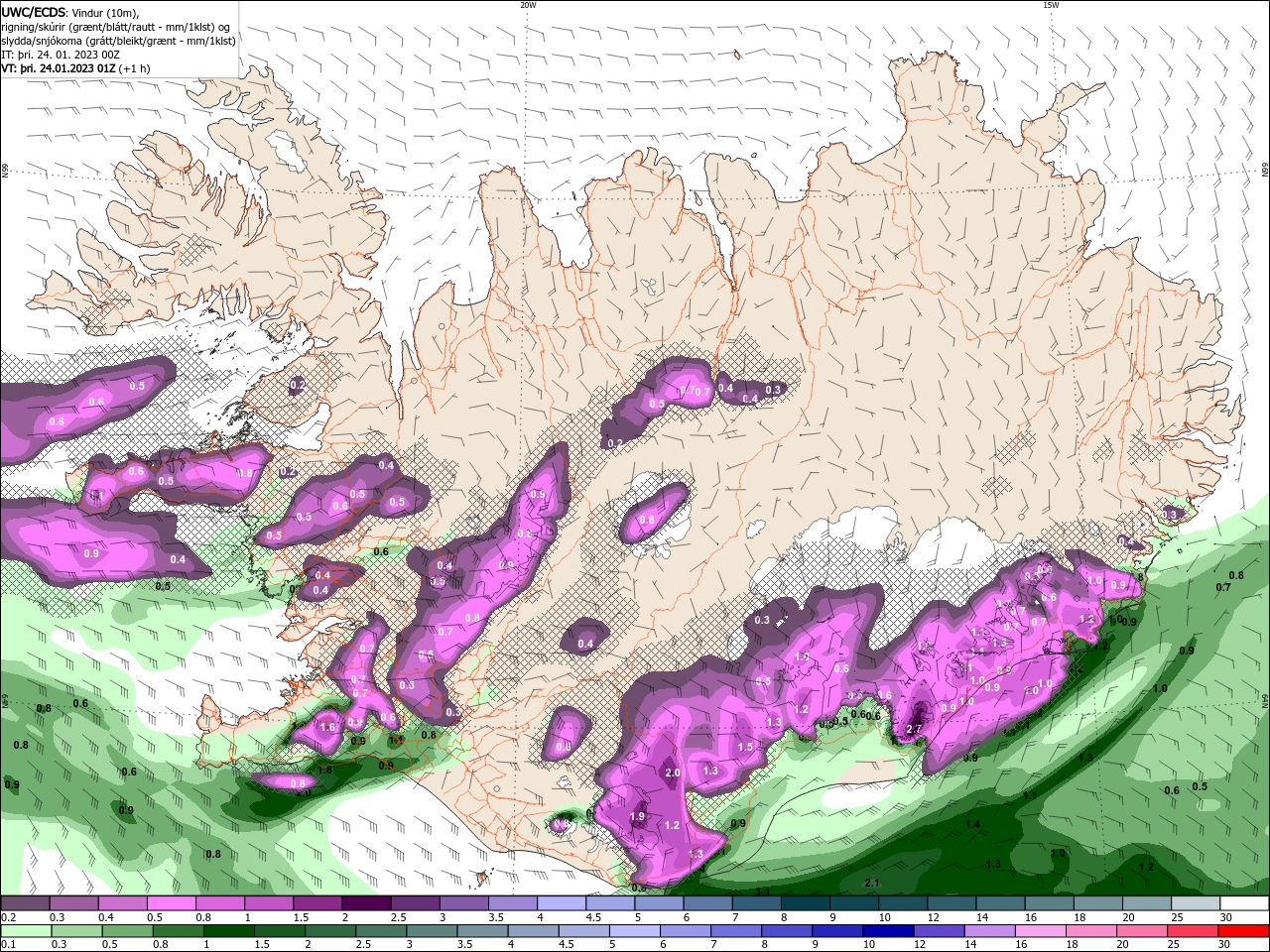Click the 'rigning/skúrir' legend description line

115,27
